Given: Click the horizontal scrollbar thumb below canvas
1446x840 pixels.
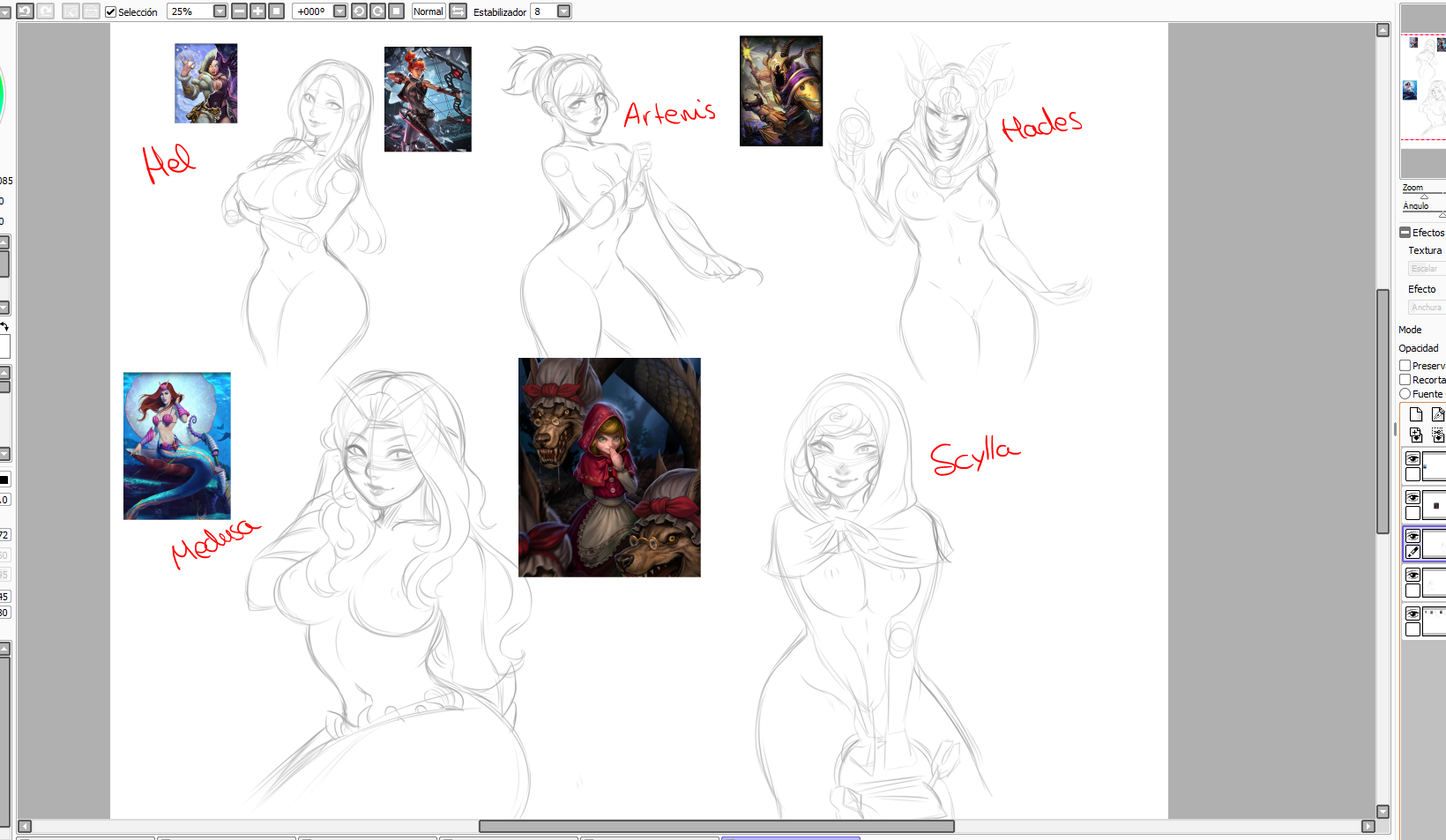Looking at the screenshot, I should [716, 826].
